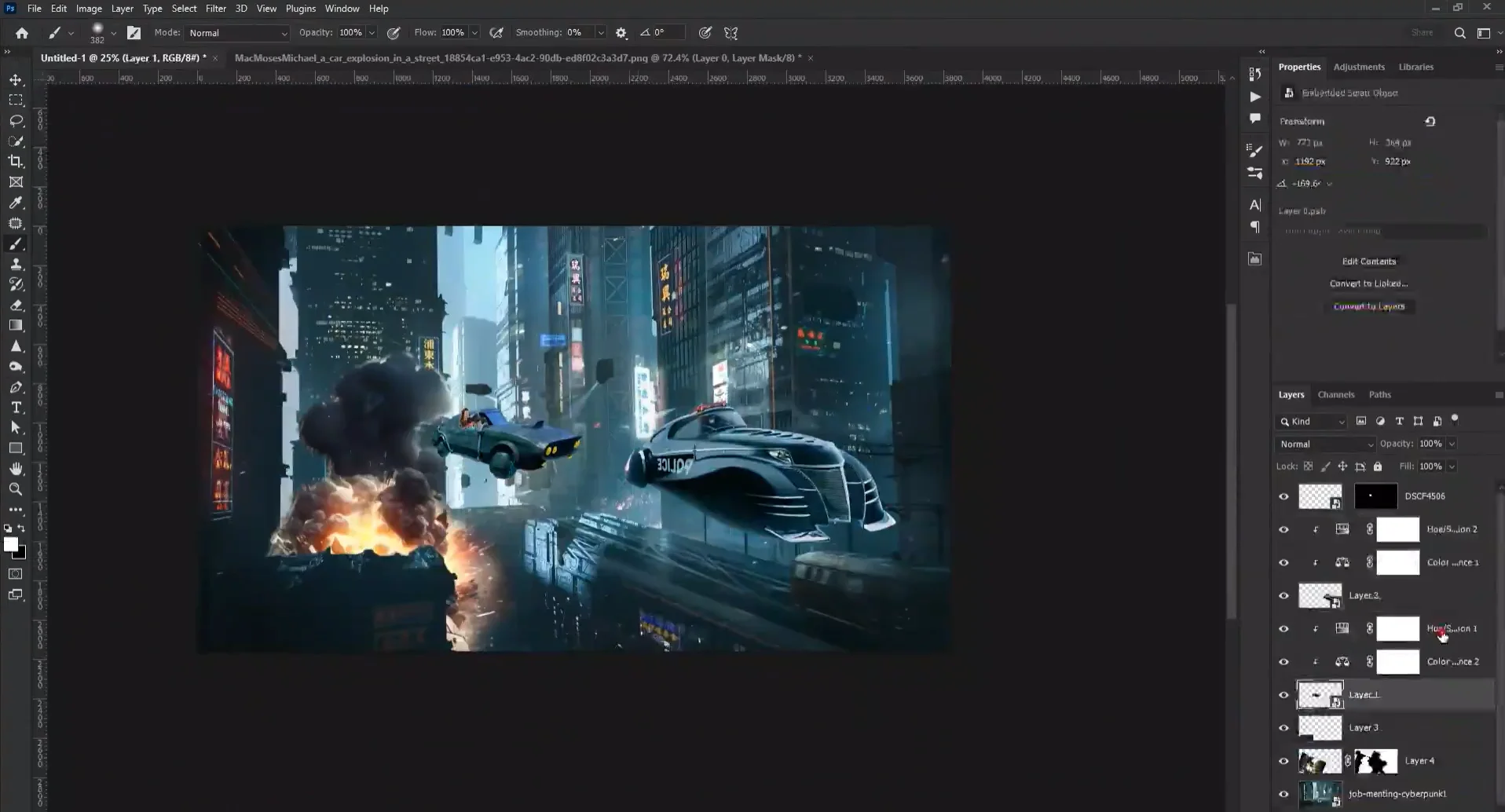This screenshot has height=812, width=1505.
Task: Click the Share button
Action: pos(1422,33)
